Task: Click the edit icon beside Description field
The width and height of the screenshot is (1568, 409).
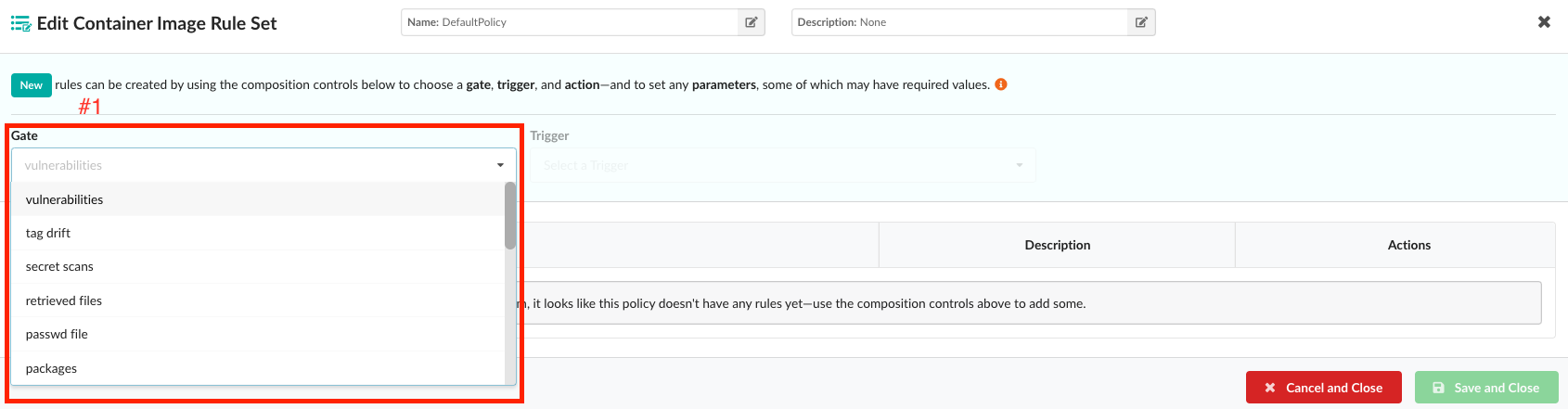Action: (x=1141, y=22)
